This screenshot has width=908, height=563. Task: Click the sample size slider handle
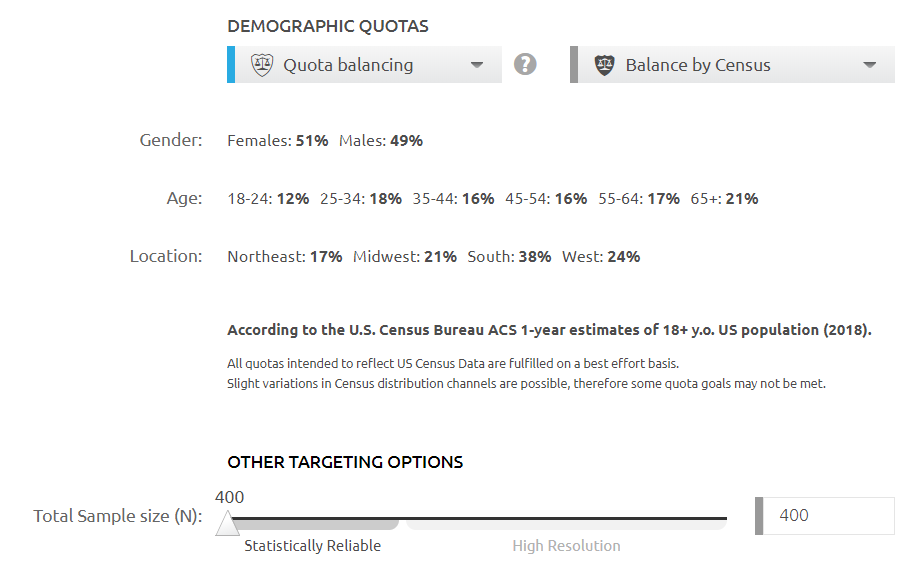pos(227,523)
